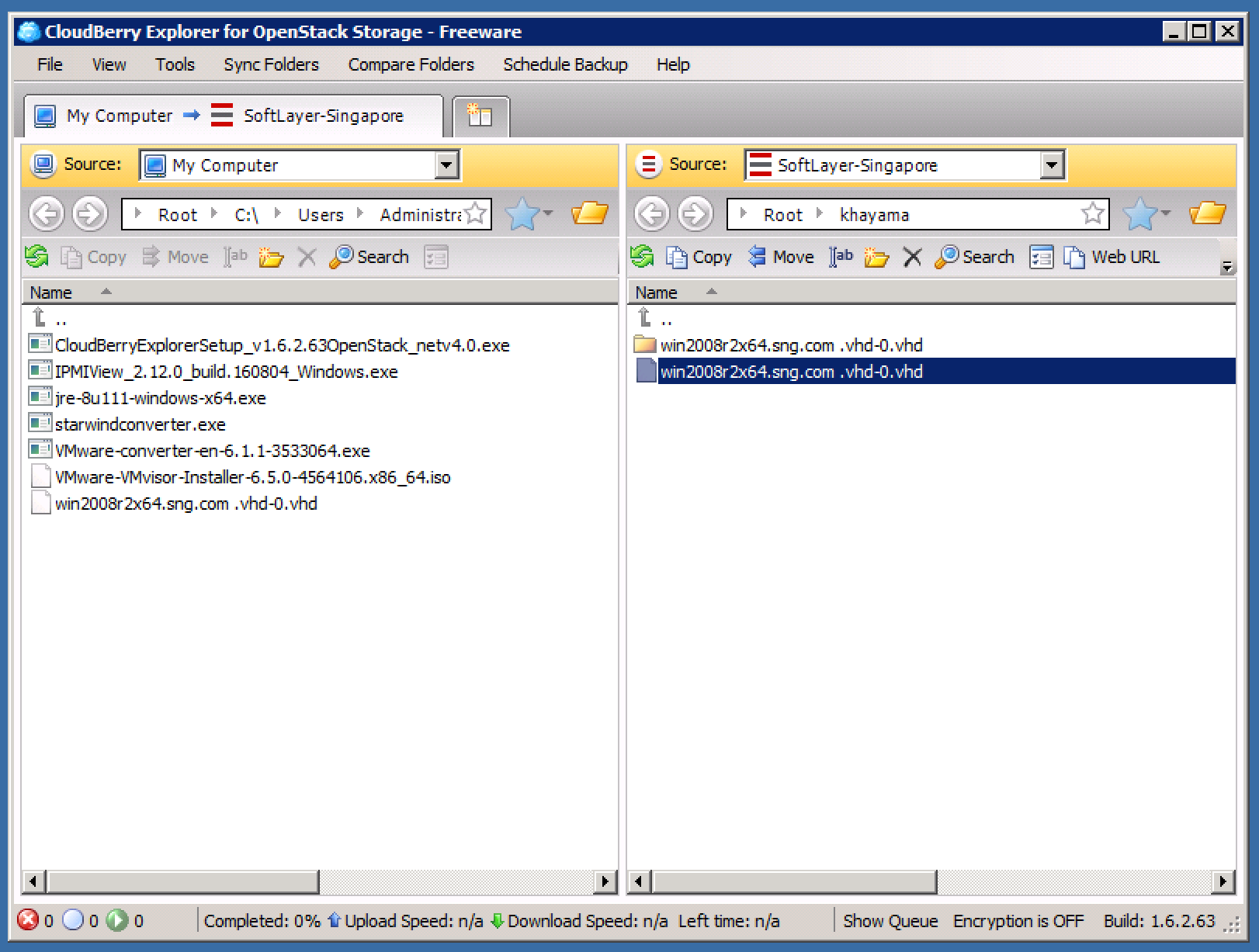Go forward in right pane navigation

(695, 213)
